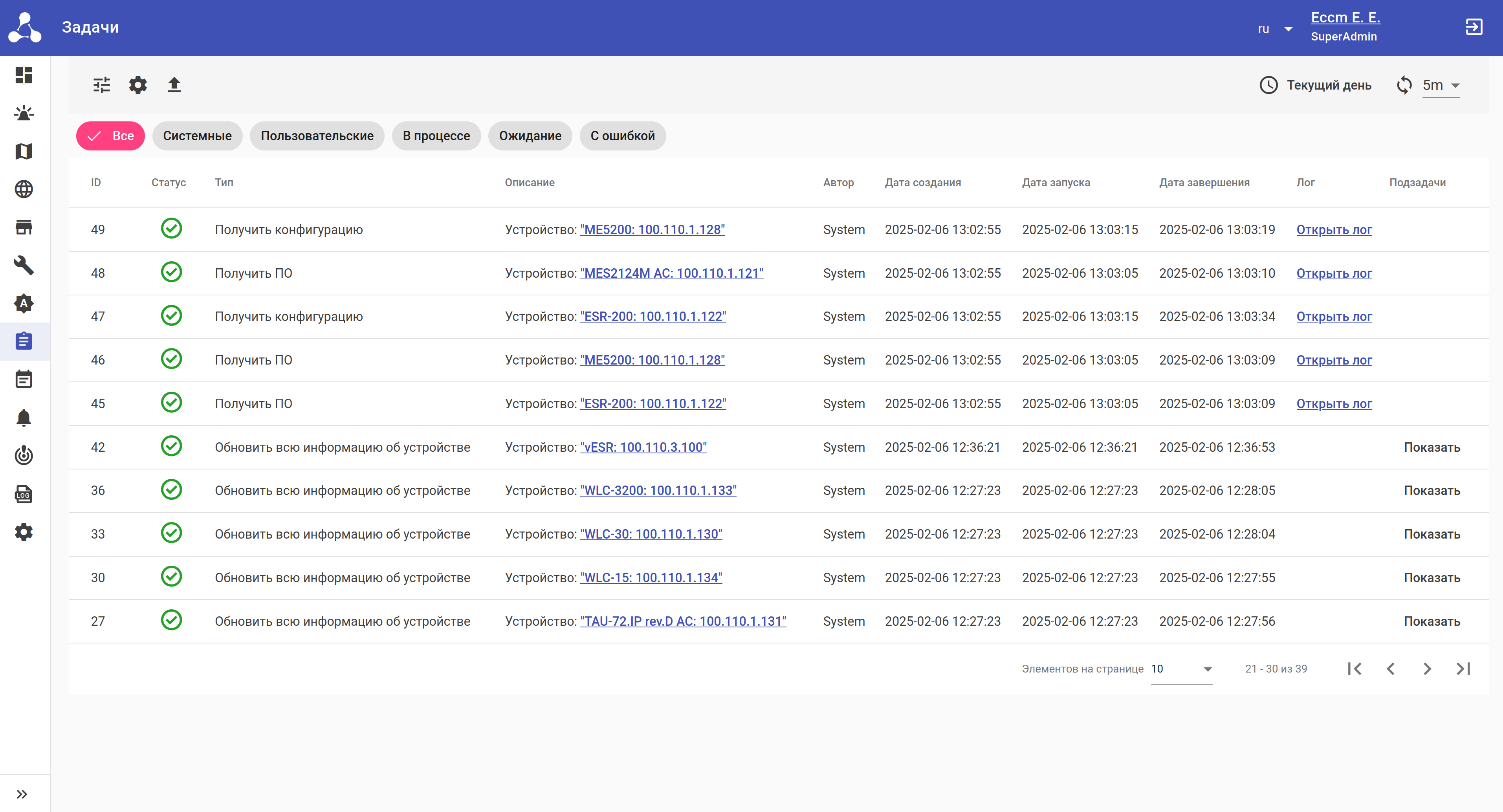Image resolution: width=1503 pixels, height=812 pixels.
Task: Open the alarm siren icon in sidebar
Action: [24, 113]
